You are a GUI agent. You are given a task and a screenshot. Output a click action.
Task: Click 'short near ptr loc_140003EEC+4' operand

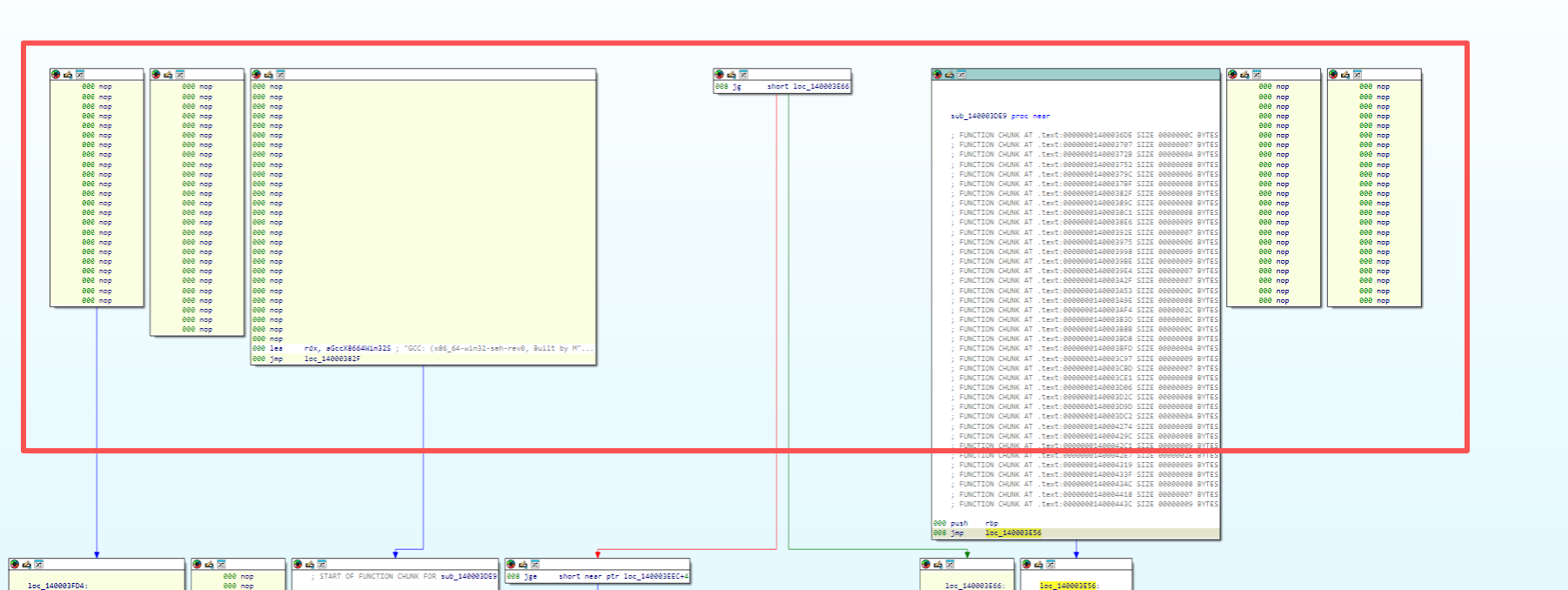coord(624,576)
